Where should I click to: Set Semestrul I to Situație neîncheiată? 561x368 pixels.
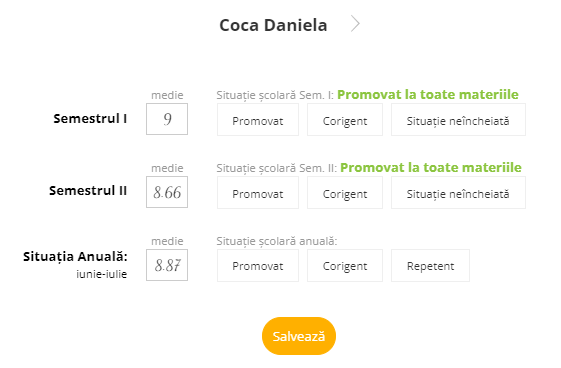click(458, 120)
